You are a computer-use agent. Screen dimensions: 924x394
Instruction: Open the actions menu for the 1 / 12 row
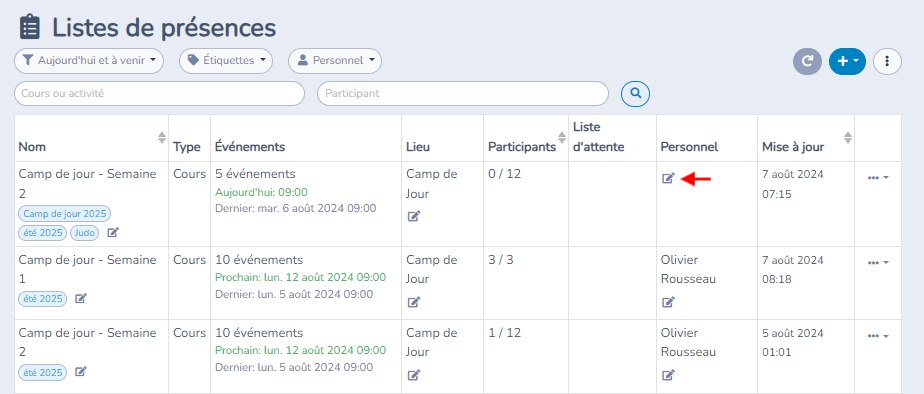pos(877,336)
